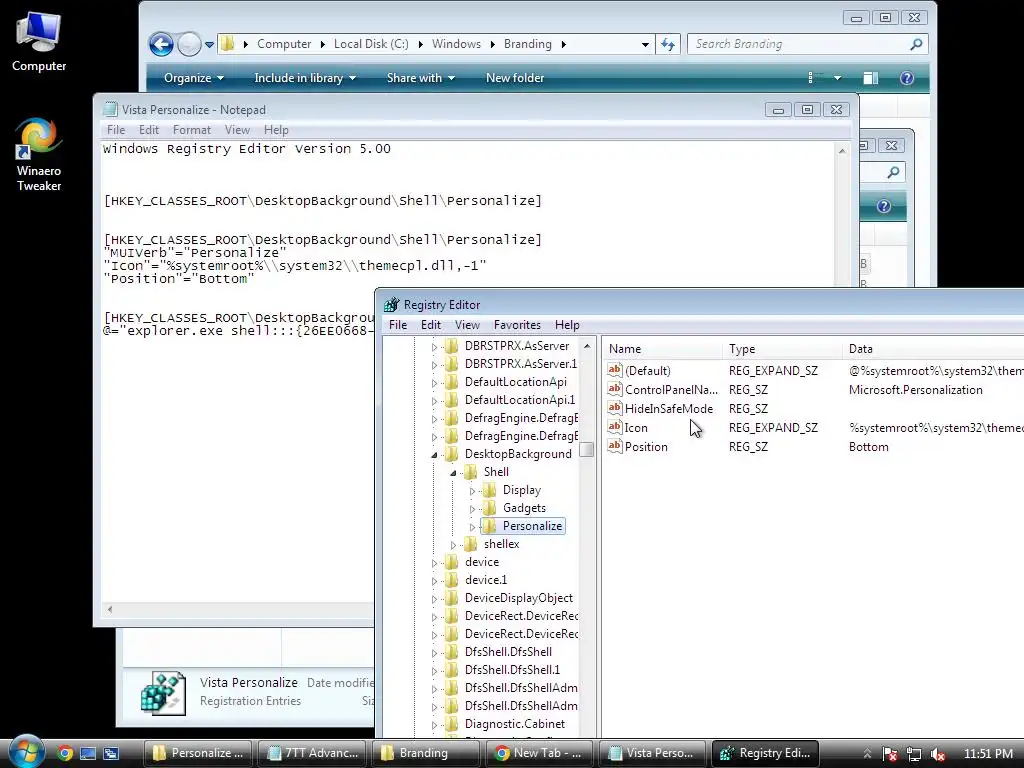1024x768 pixels.
Task: Click New folder in Explorer toolbar
Action: 515,78
